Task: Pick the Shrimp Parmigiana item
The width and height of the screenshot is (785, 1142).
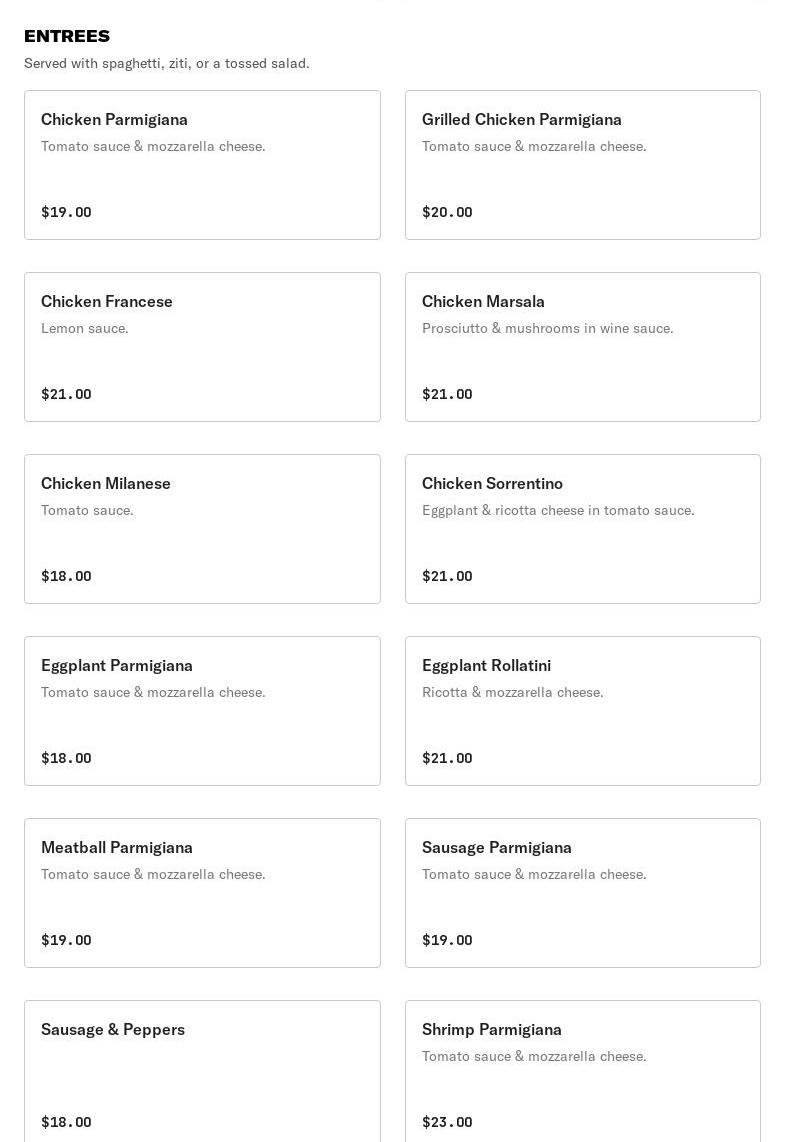Action: click(x=582, y=1072)
